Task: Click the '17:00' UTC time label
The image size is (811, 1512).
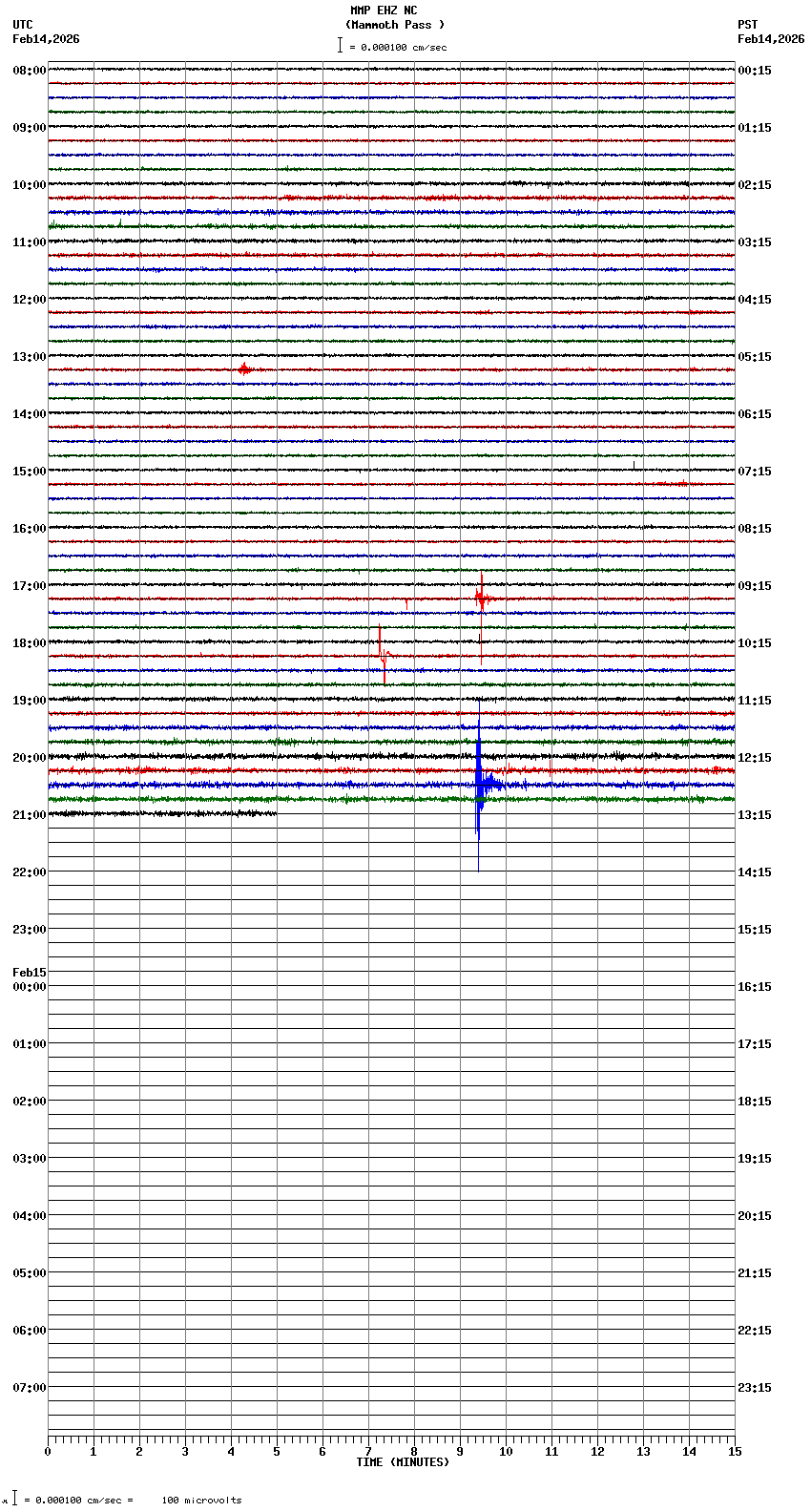Action: (x=30, y=586)
